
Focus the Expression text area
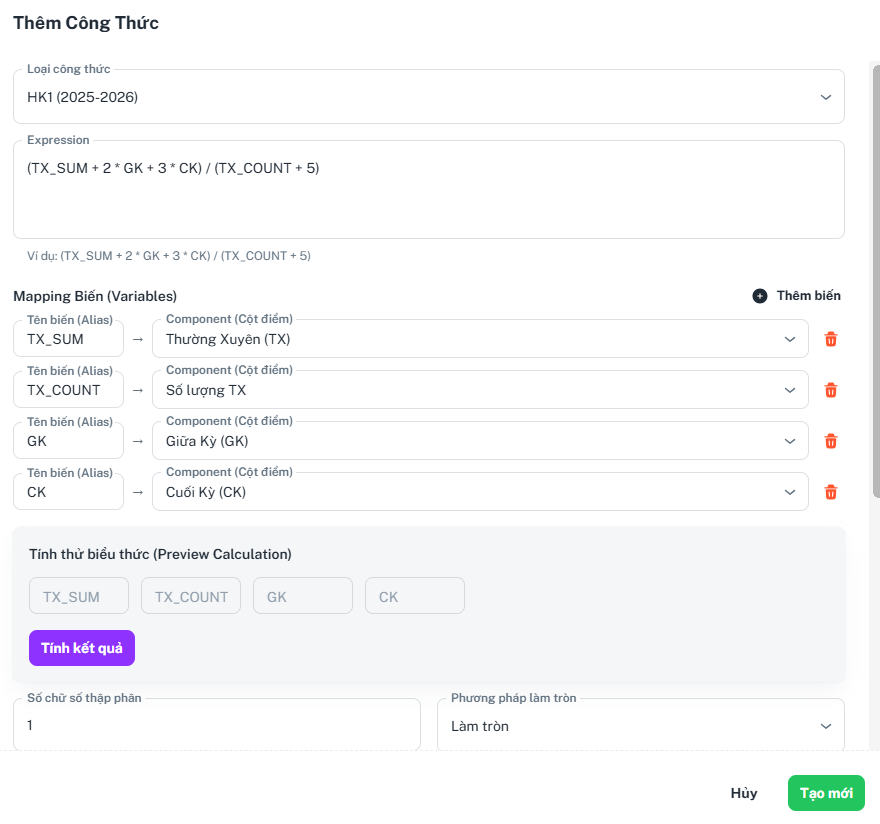(429, 190)
